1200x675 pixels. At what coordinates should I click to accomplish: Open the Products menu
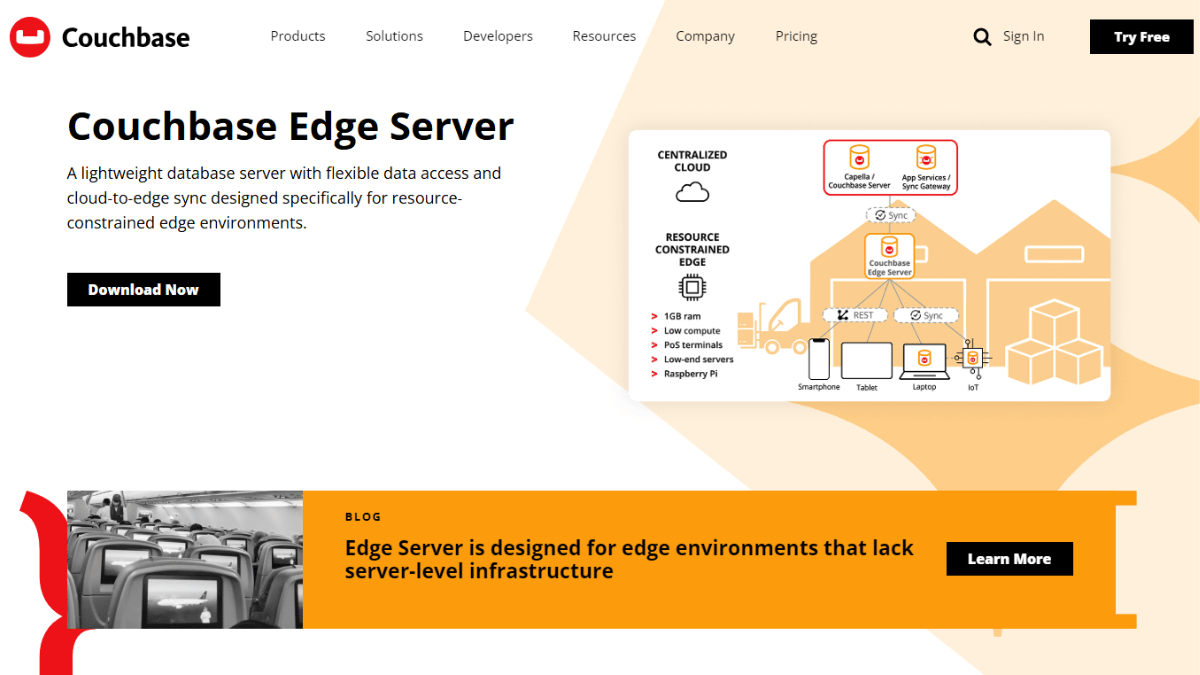point(298,36)
